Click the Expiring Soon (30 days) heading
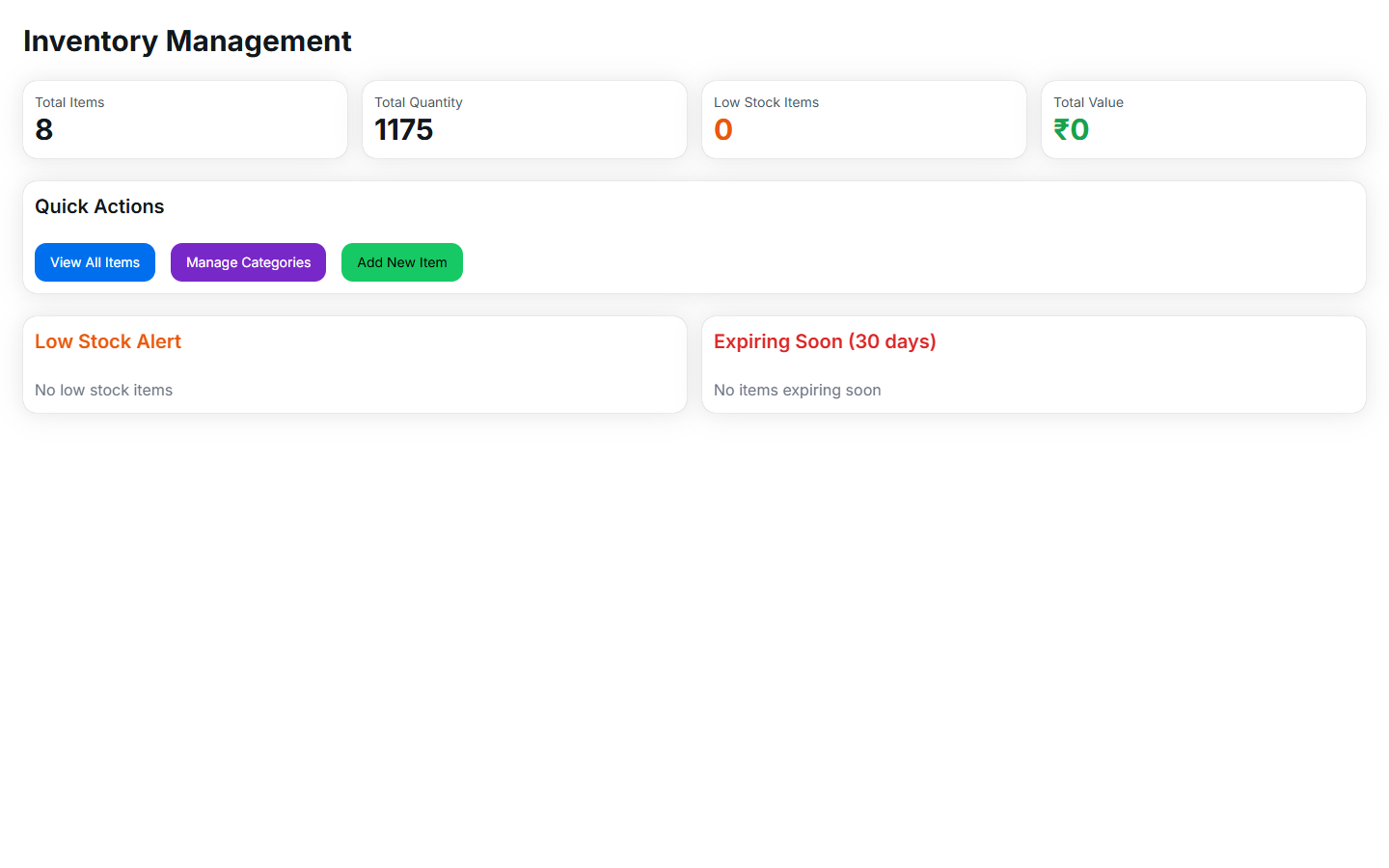Screen dimensions: 1389x868 [825, 341]
